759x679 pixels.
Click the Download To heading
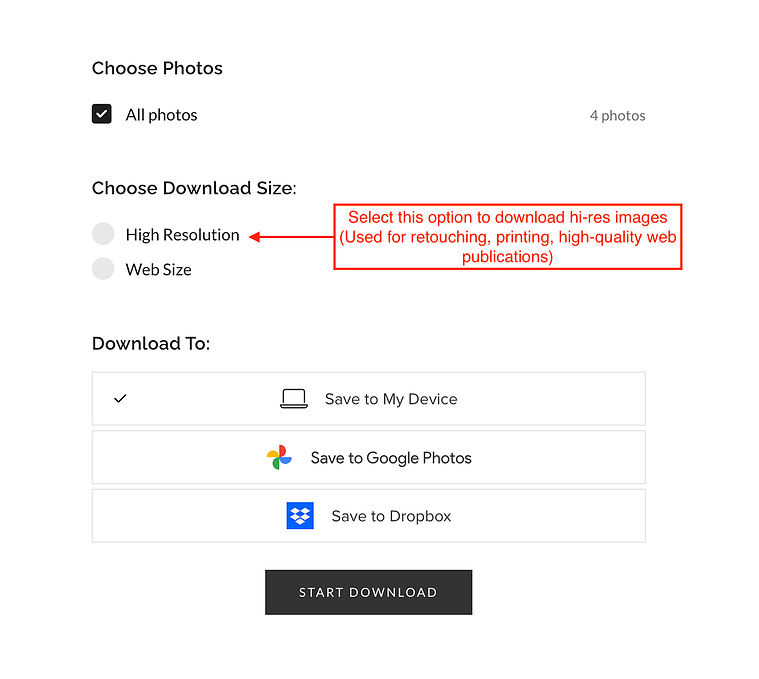point(151,343)
